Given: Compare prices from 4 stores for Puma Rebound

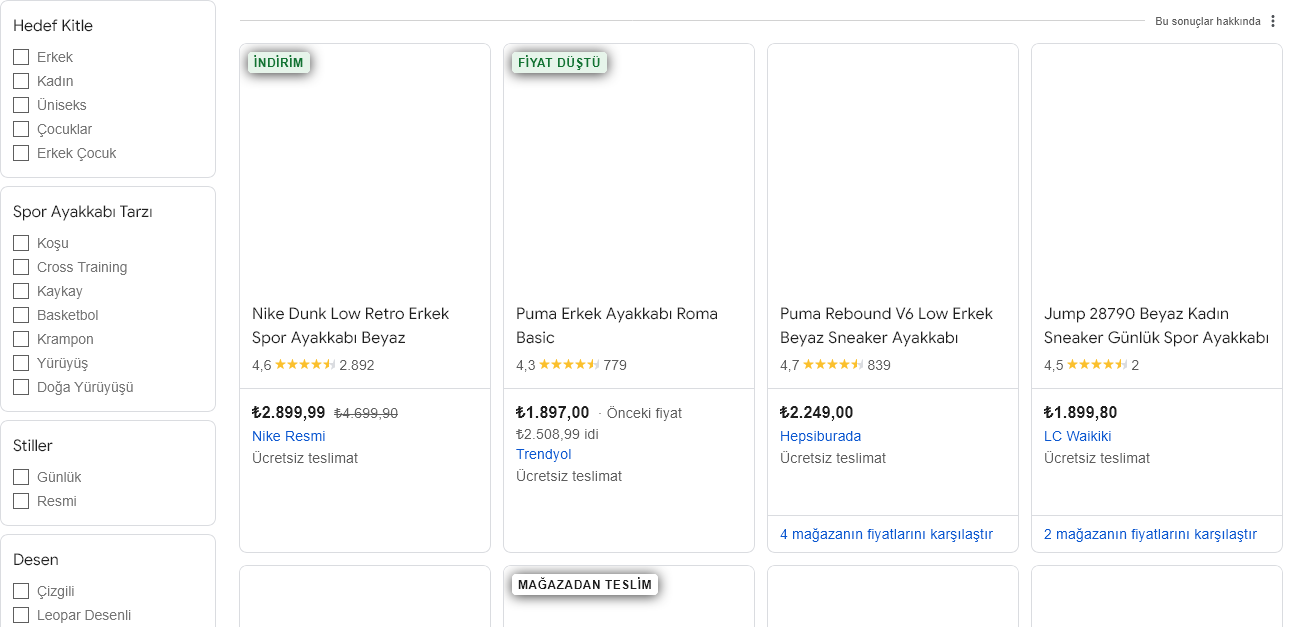Looking at the screenshot, I should 886,534.
